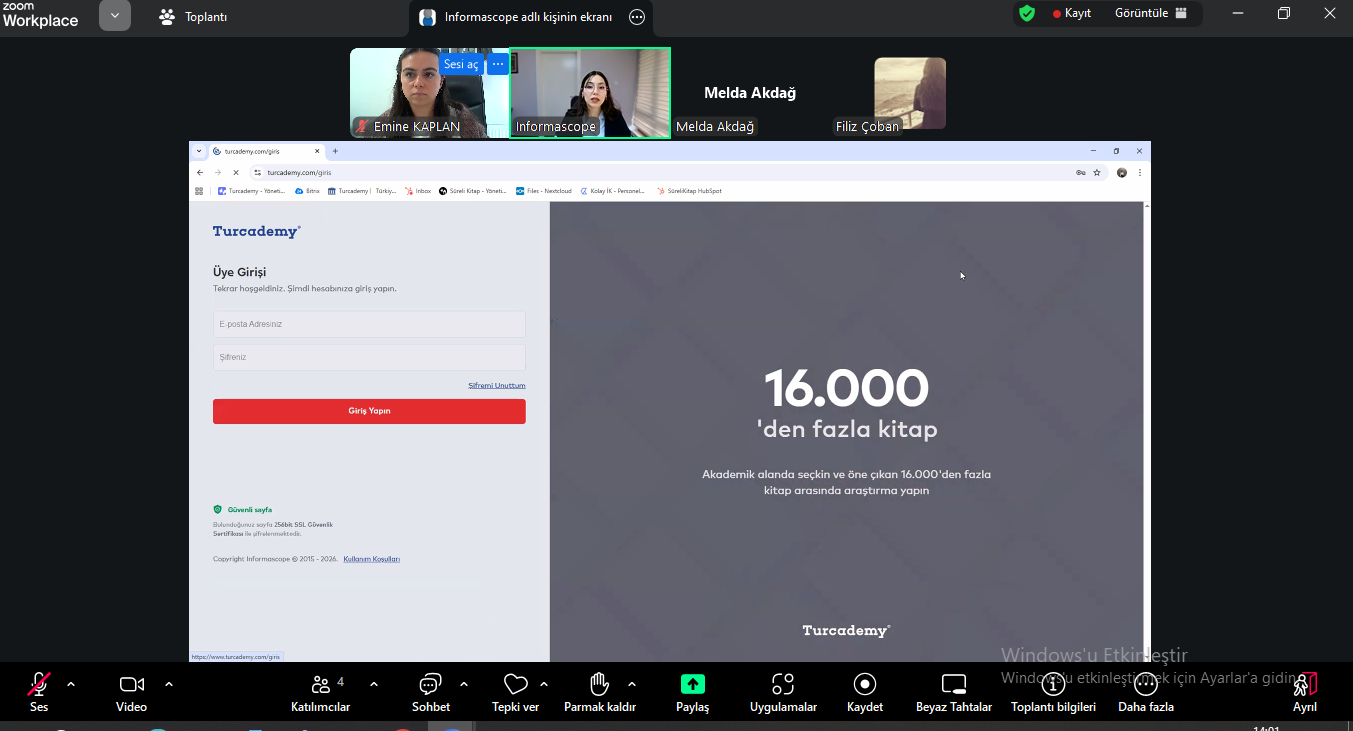Open Beyaz Tahtalar whiteboards
Screen dimensions: 1353x731
click(x=953, y=691)
